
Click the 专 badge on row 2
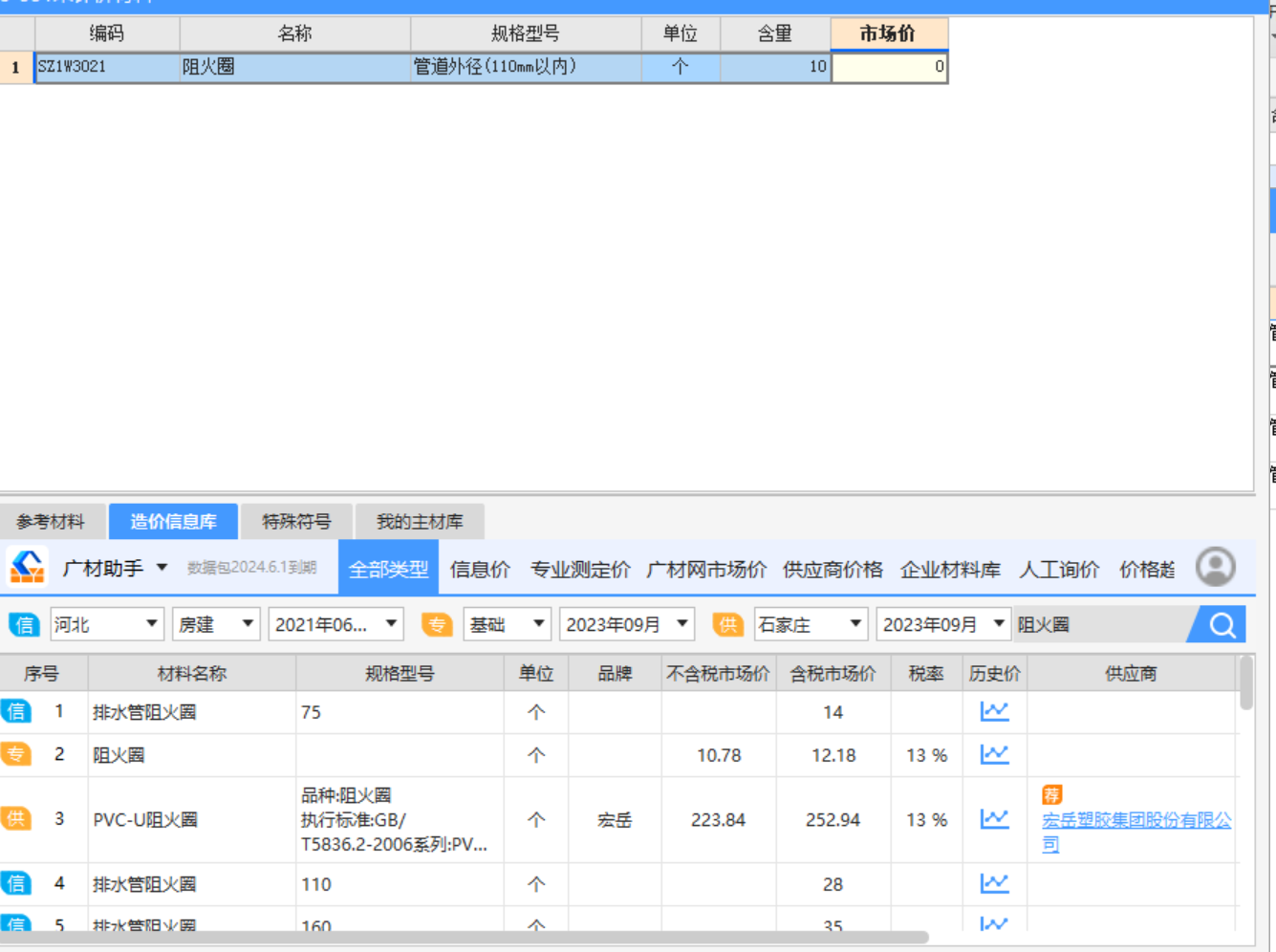coord(16,754)
